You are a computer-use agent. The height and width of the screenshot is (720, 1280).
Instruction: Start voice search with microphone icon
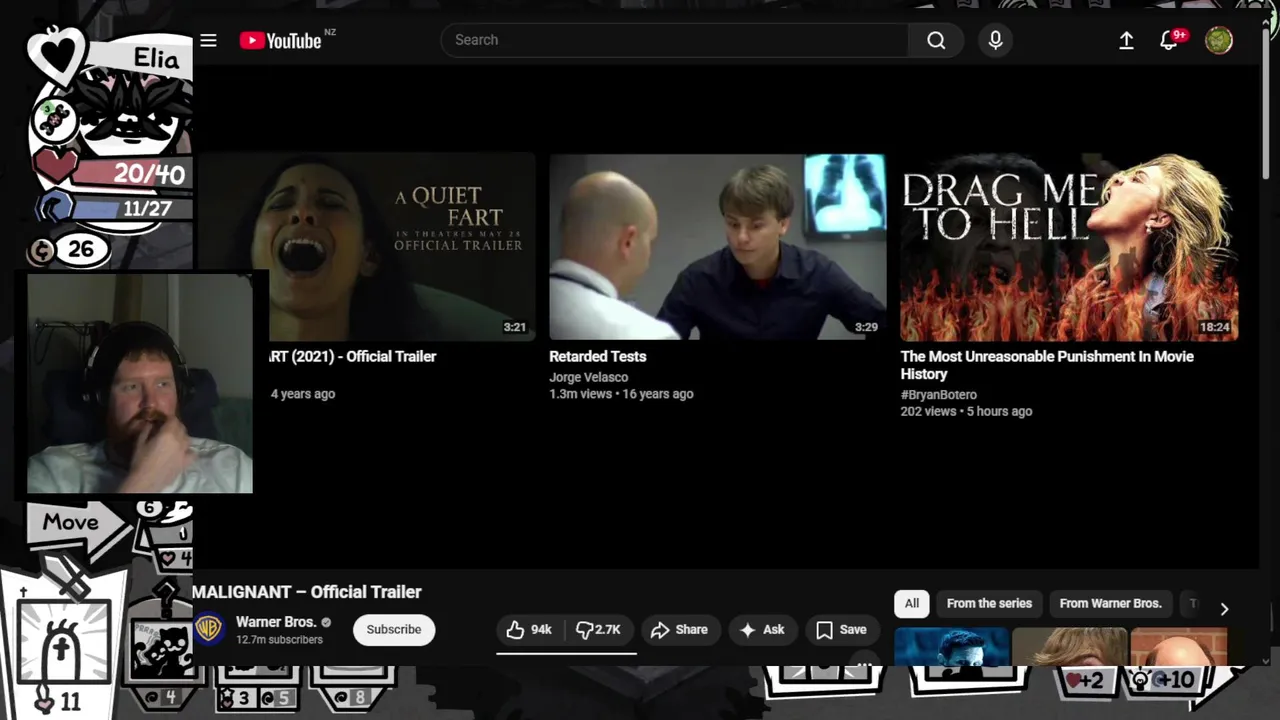995,40
